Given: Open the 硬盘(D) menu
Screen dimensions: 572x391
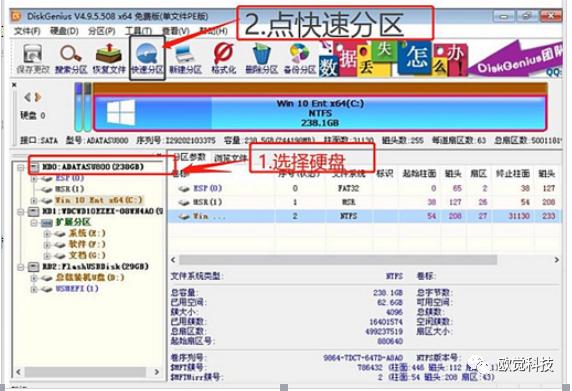Looking at the screenshot, I should click(x=64, y=31).
